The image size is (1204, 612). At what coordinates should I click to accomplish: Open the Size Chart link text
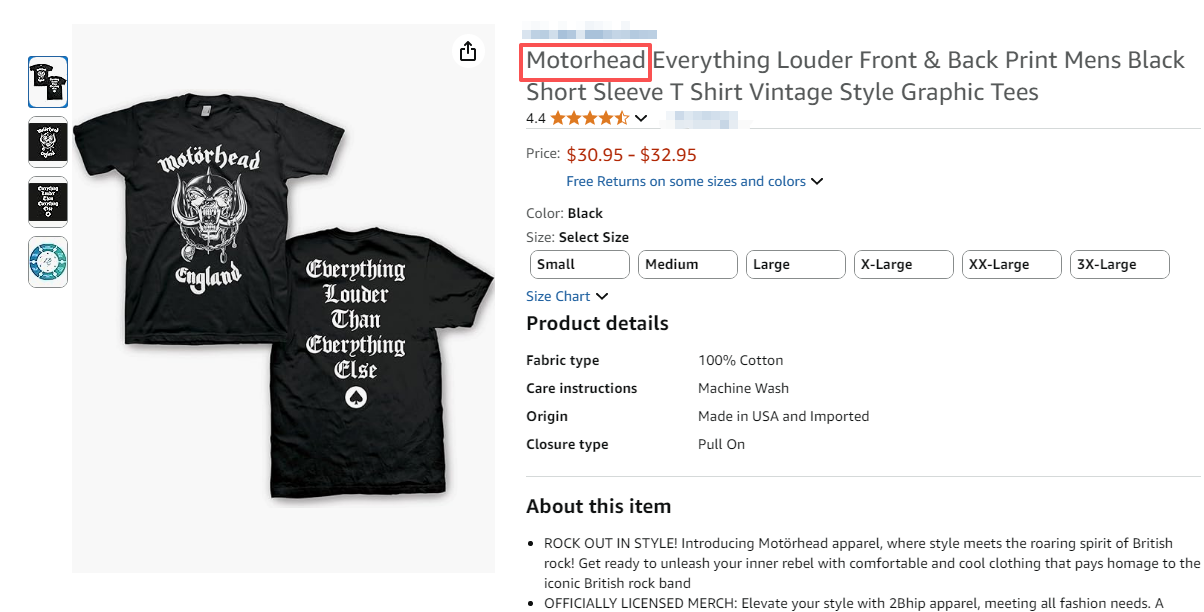[558, 296]
